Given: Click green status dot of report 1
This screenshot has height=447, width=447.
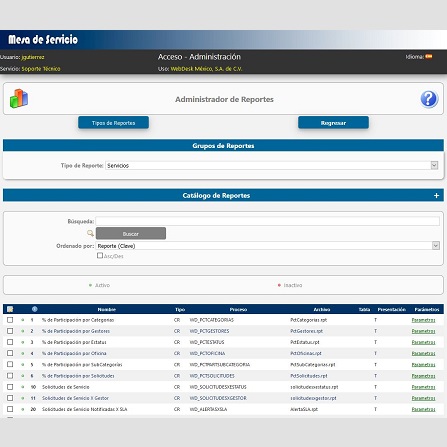Looking at the screenshot, I should tap(23, 320).
